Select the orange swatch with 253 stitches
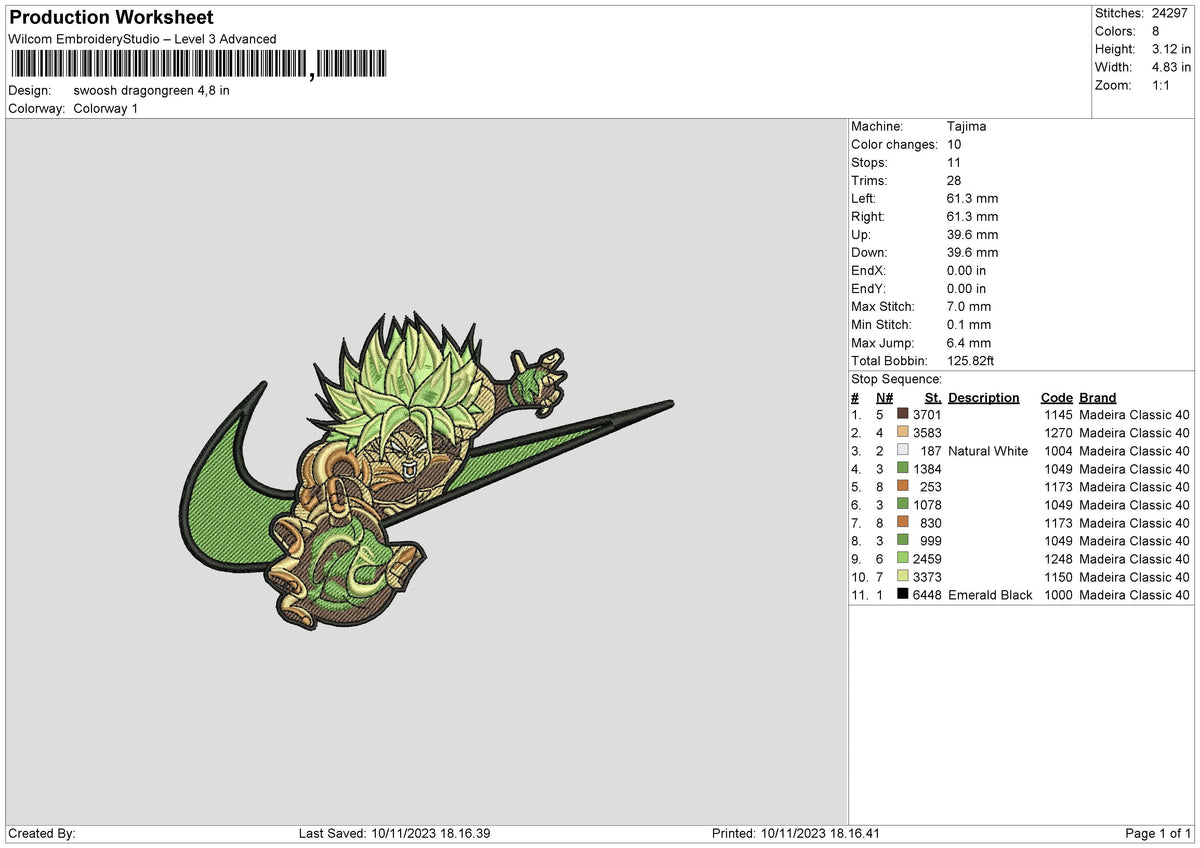Image resolution: width=1200 pixels, height=848 pixels. point(903,486)
